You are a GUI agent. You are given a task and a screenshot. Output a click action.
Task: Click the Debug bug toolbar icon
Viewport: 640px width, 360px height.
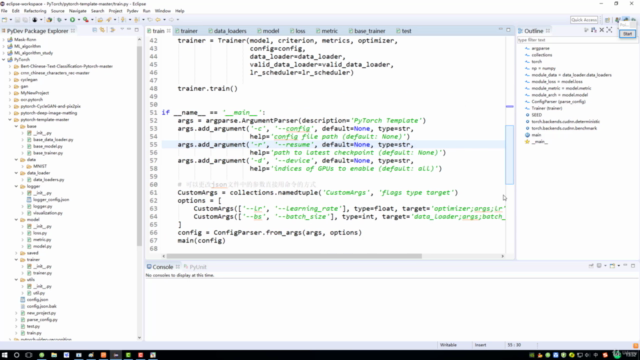tap(60, 20)
